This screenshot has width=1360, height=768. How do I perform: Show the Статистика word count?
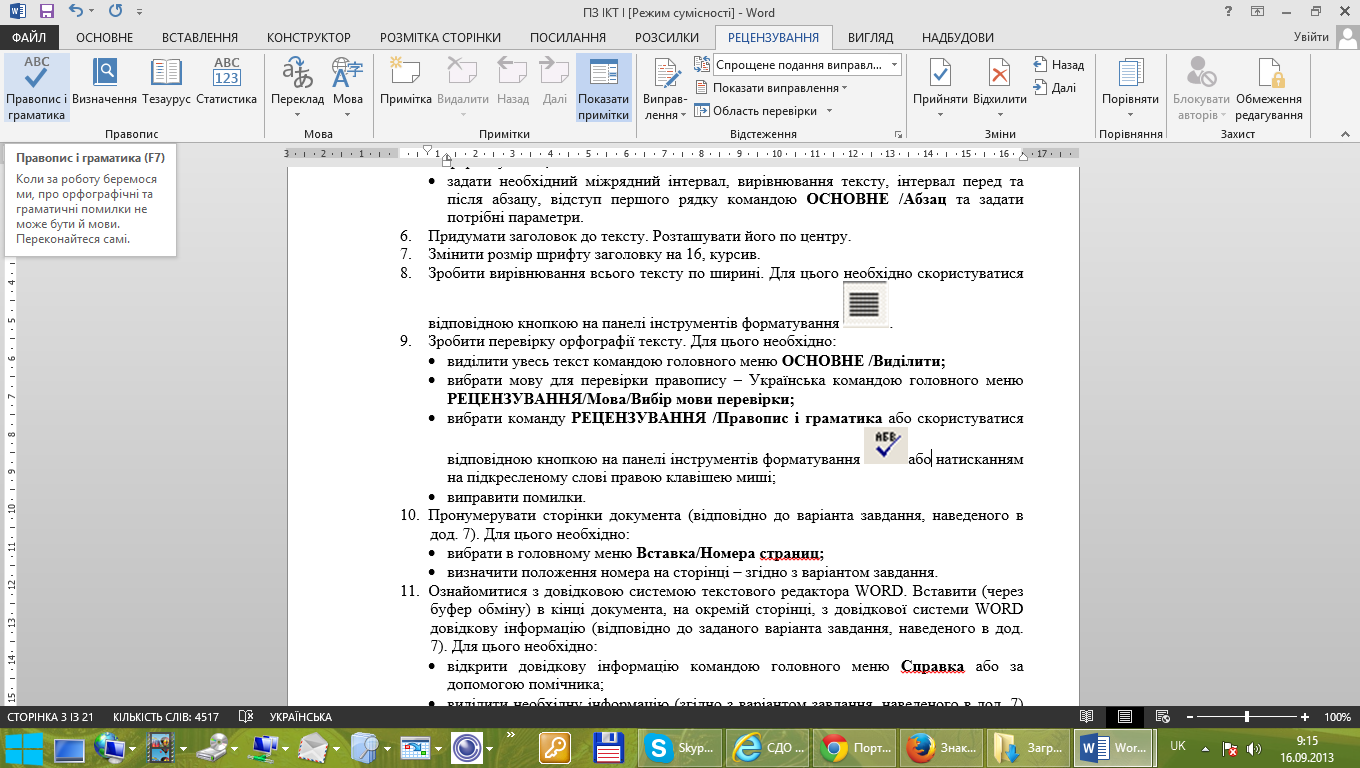pos(226,82)
